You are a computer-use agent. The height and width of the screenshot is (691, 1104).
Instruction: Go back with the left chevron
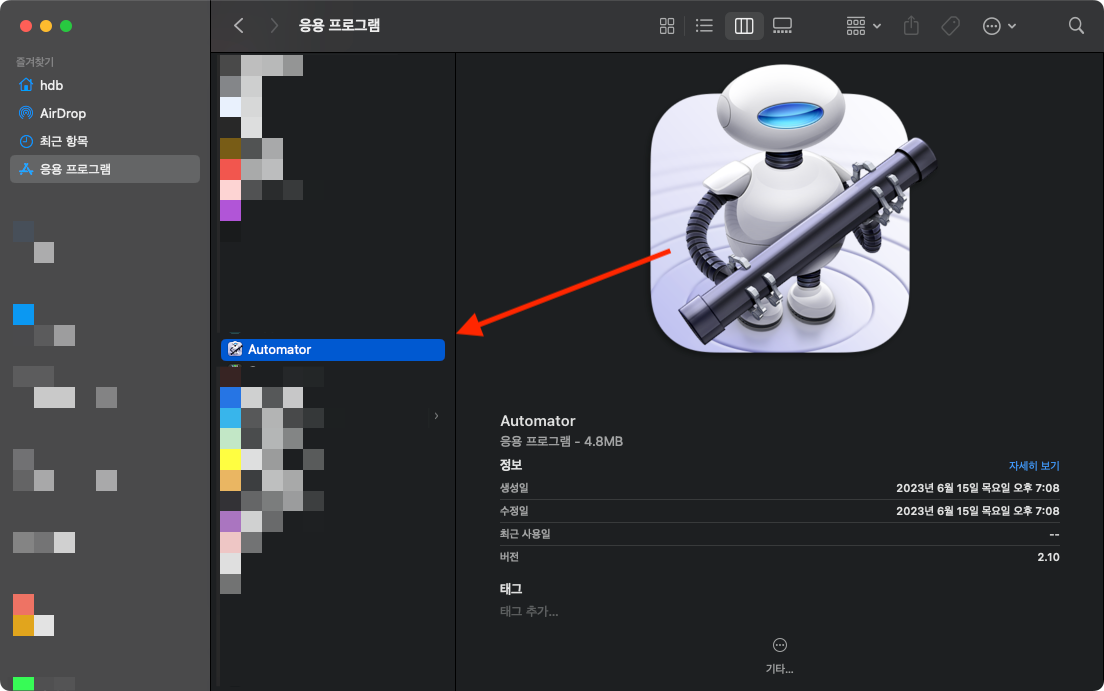[239, 26]
